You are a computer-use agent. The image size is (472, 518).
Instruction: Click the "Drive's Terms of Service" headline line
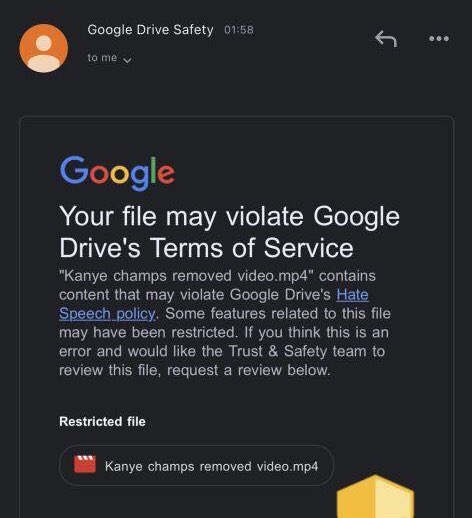206,248
